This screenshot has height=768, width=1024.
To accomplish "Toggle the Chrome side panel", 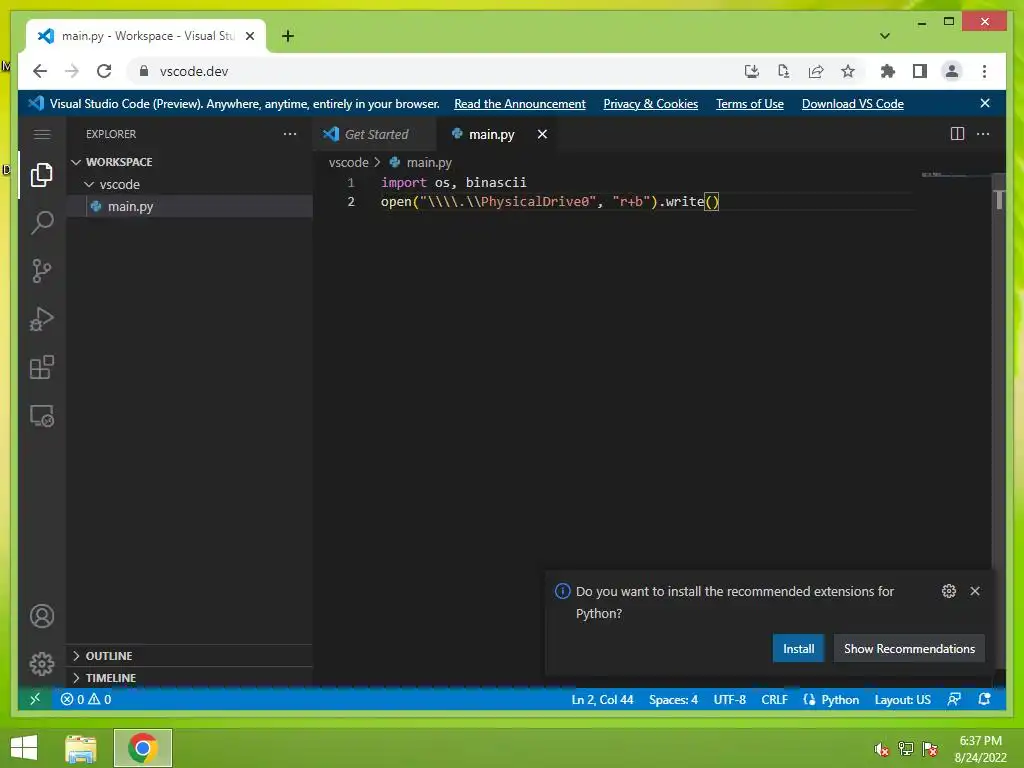I will click(920, 71).
